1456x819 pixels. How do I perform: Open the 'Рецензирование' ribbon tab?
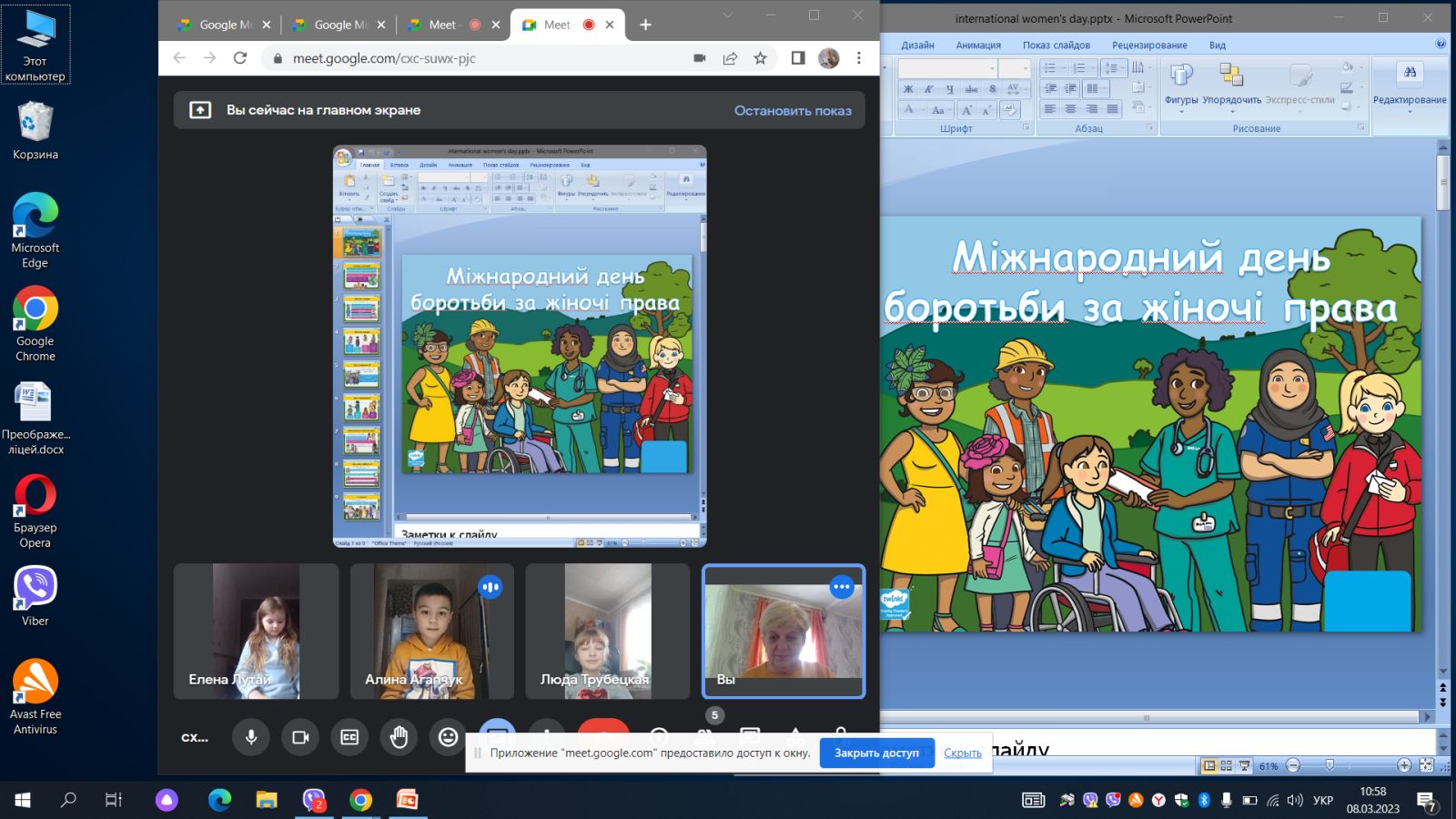click(1149, 45)
